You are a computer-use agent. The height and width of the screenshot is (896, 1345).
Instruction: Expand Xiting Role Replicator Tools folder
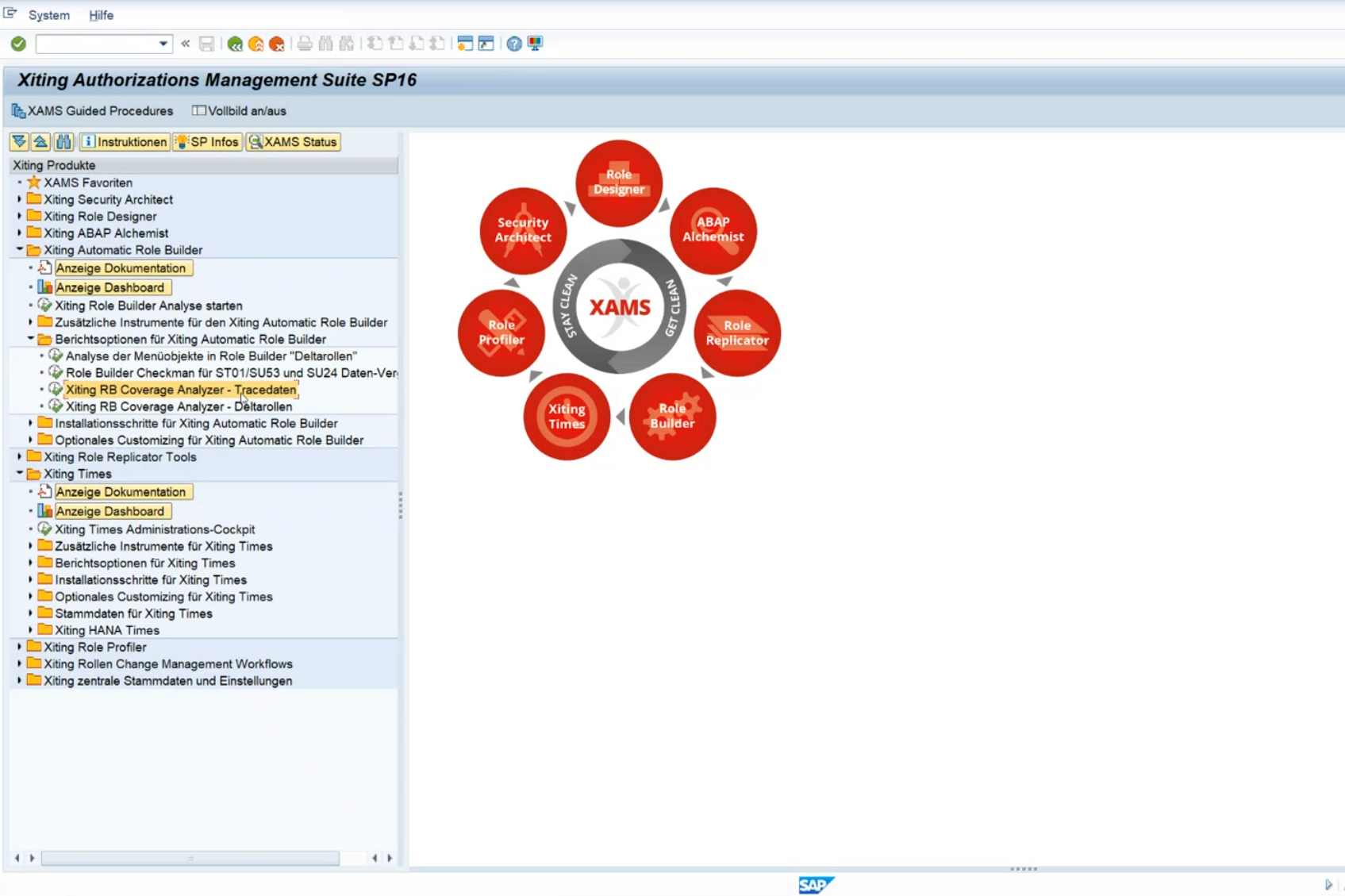20,456
